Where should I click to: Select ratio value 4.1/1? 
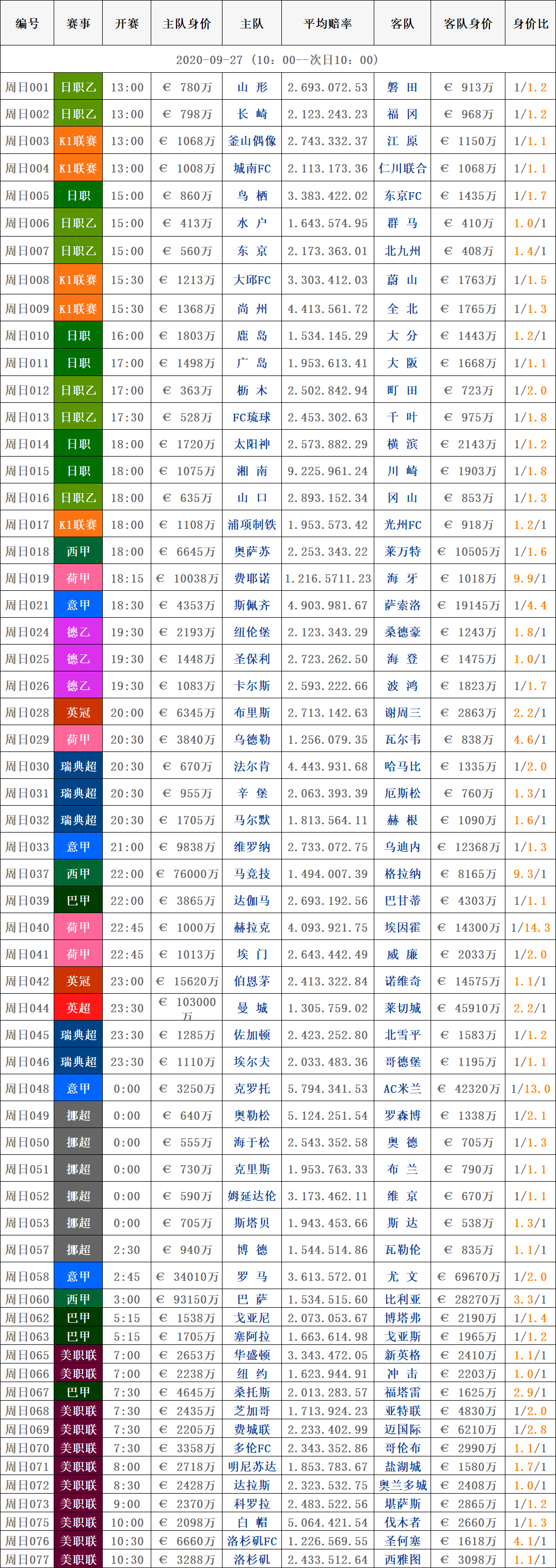click(531, 1541)
